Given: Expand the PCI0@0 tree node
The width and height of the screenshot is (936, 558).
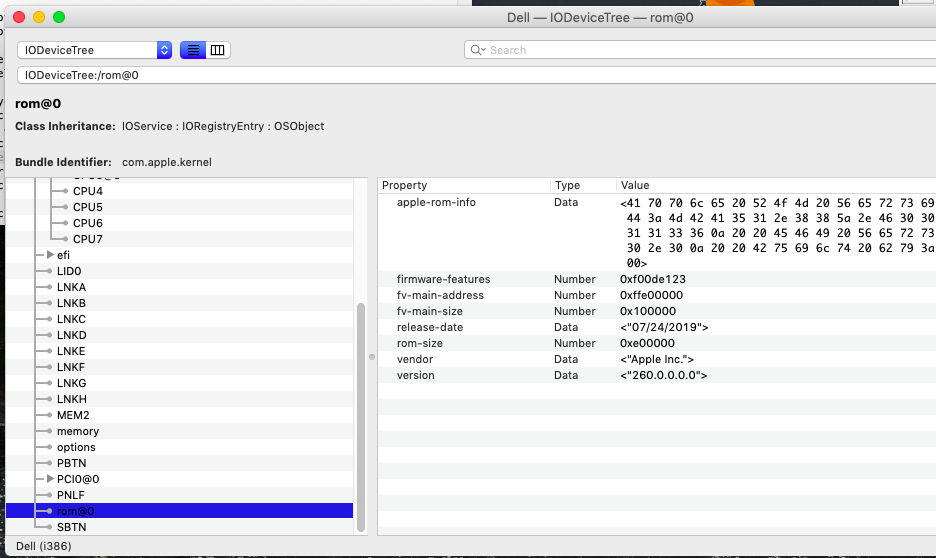Looking at the screenshot, I should [x=50, y=479].
